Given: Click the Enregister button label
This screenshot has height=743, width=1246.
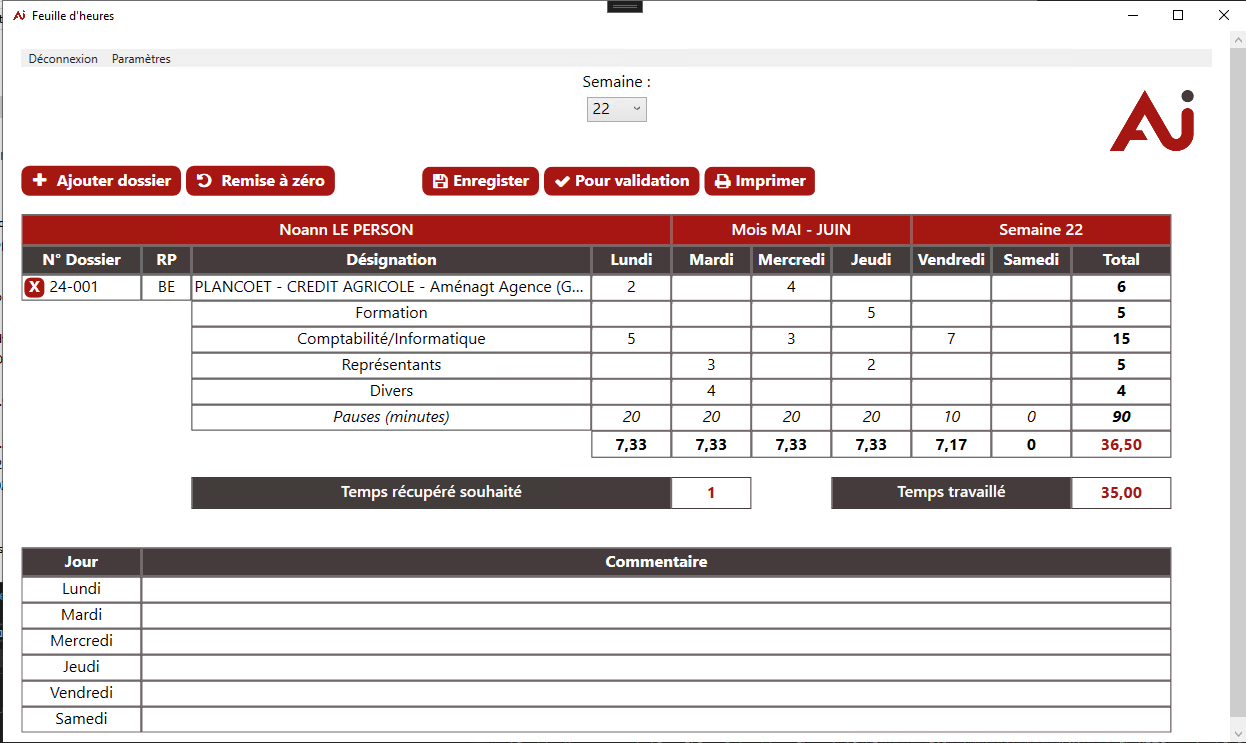Looking at the screenshot, I should pos(491,181).
